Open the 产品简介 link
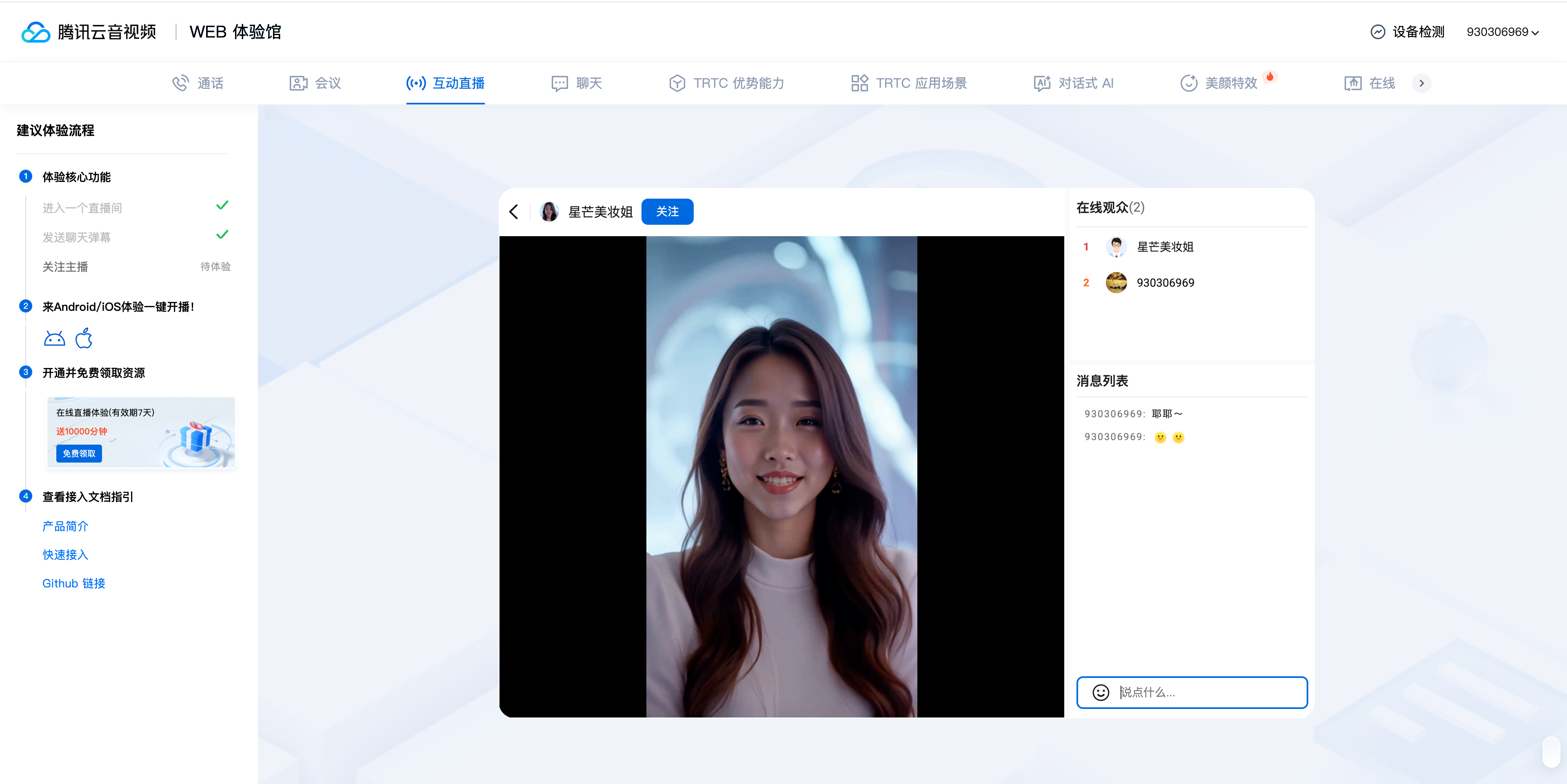Viewport: 1567px width, 784px height. (65, 526)
